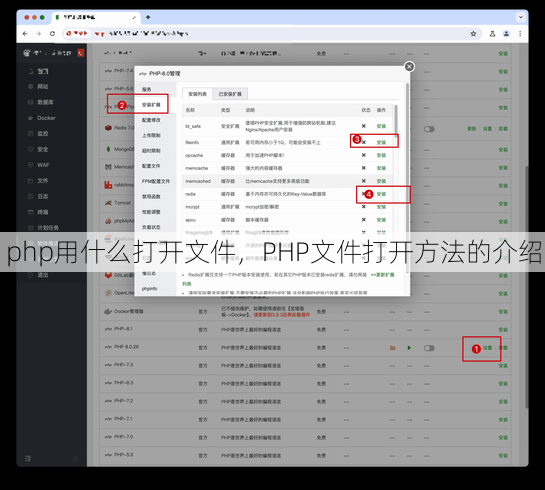This screenshot has width=545, height=490.
Task: Open the 监控 monitoring sidebar item
Action: click(42, 133)
